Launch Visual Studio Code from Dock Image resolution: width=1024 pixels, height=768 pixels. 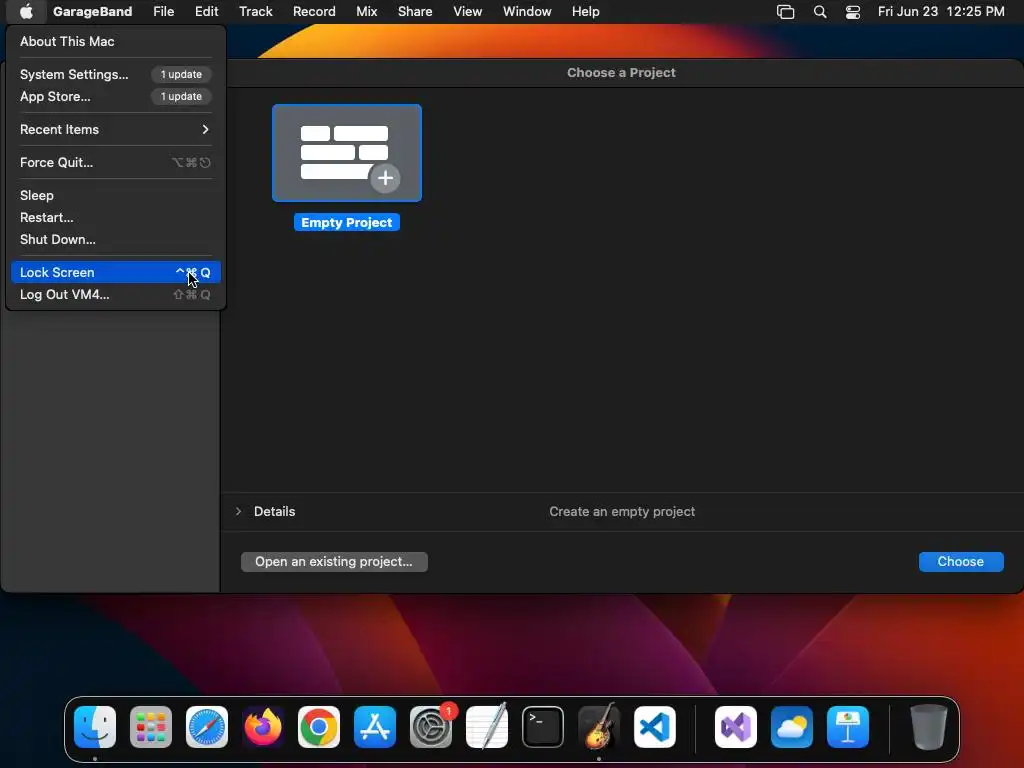[x=655, y=727]
